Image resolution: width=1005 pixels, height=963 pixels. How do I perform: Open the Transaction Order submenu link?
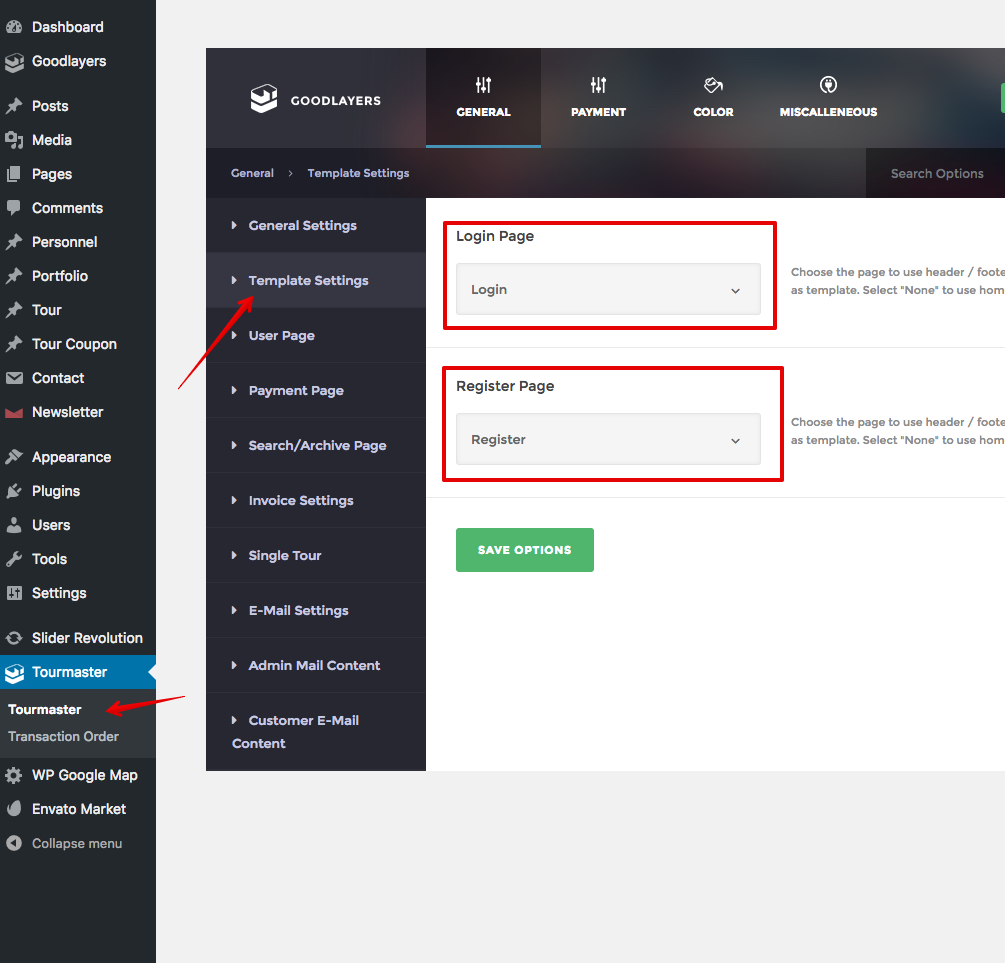(63, 737)
